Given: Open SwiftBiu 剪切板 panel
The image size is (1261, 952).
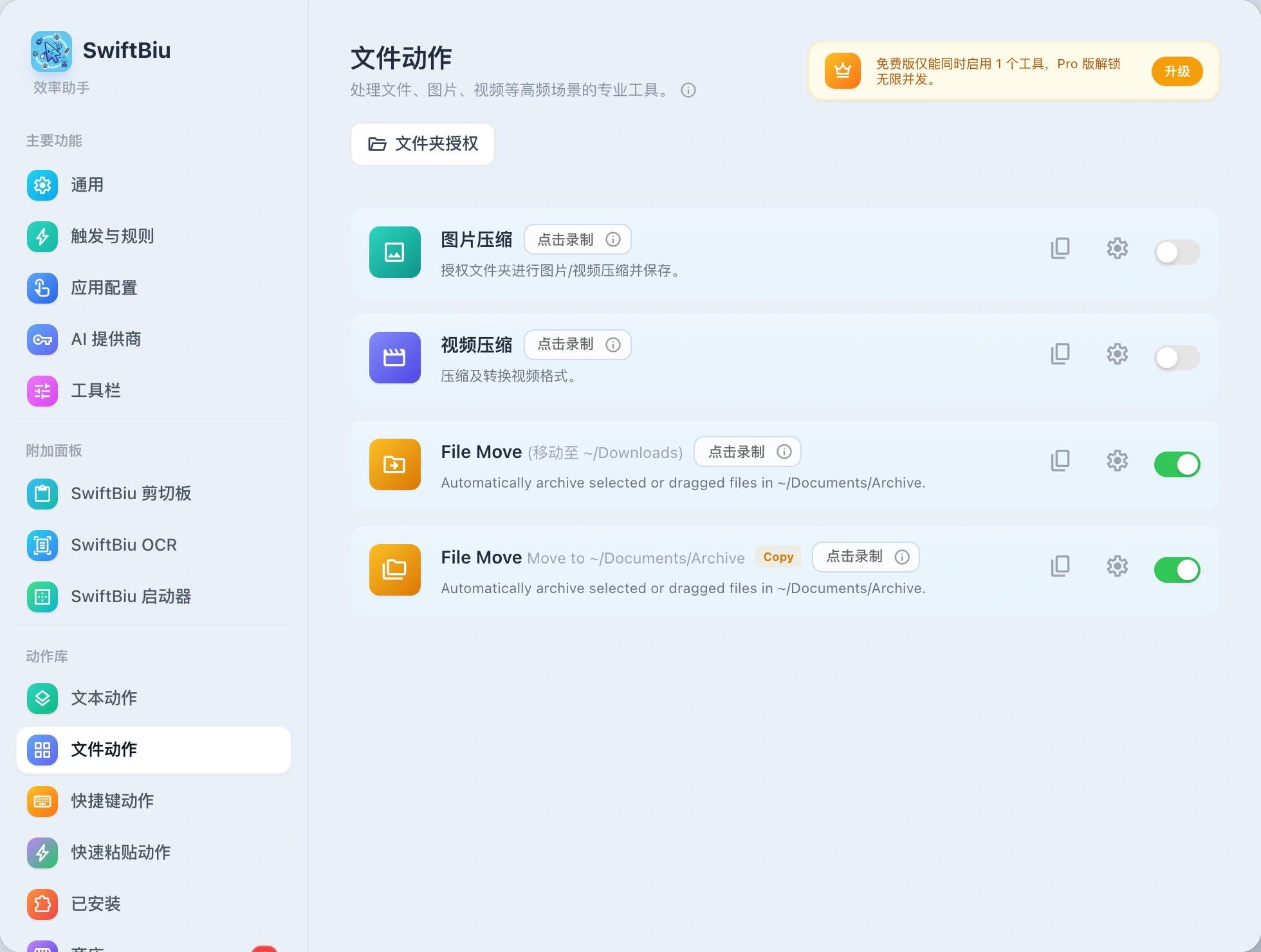Looking at the screenshot, I should [153, 494].
